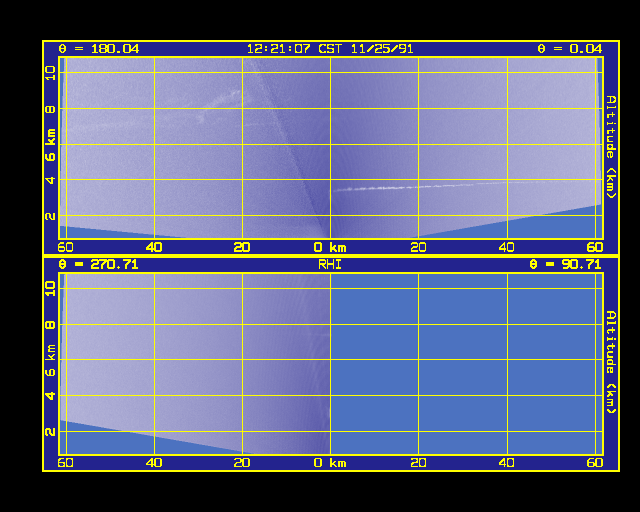
Task: Click upper panel's 40 label on 0.04 side
Action: 507,247
